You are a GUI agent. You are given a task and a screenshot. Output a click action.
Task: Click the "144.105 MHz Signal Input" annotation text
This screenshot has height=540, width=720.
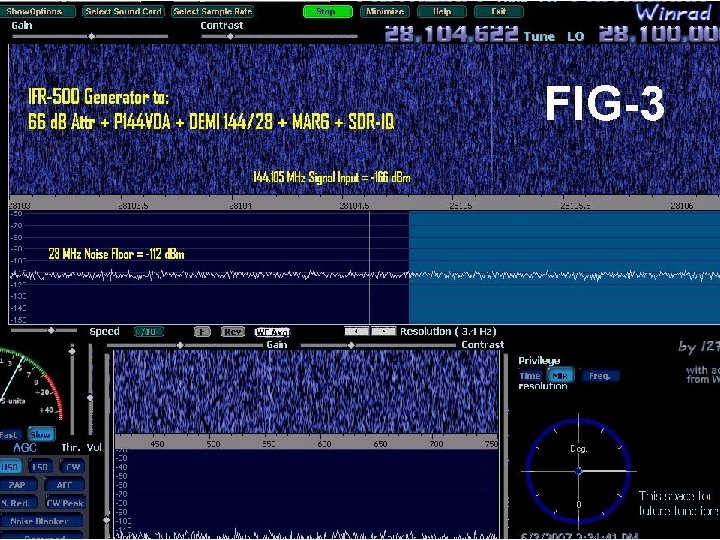(x=332, y=177)
